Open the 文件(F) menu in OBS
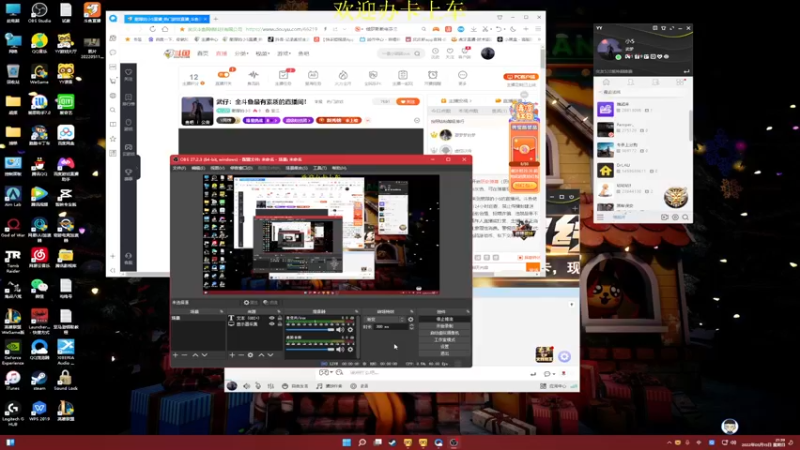 (x=179, y=168)
